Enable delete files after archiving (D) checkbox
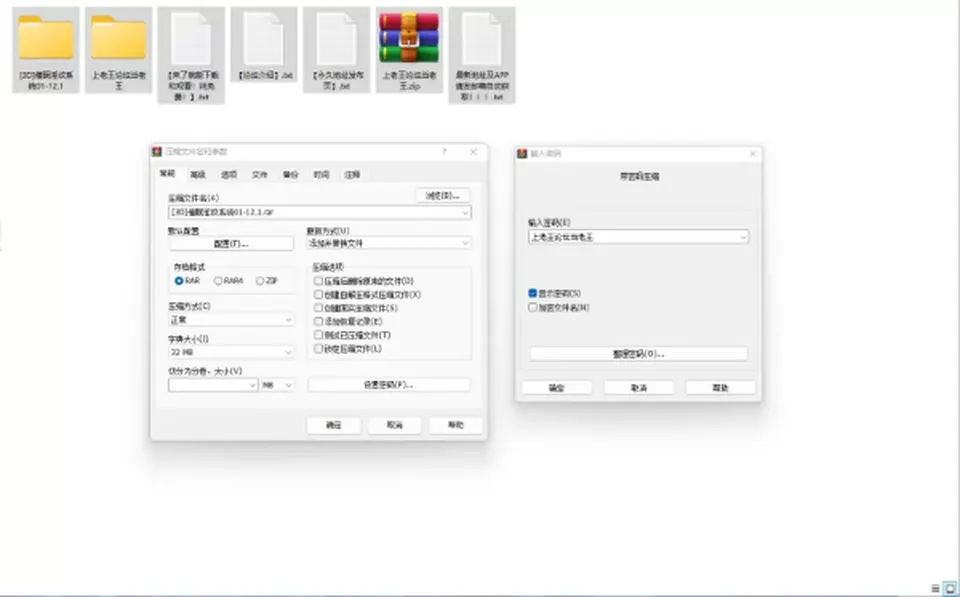 coord(318,281)
